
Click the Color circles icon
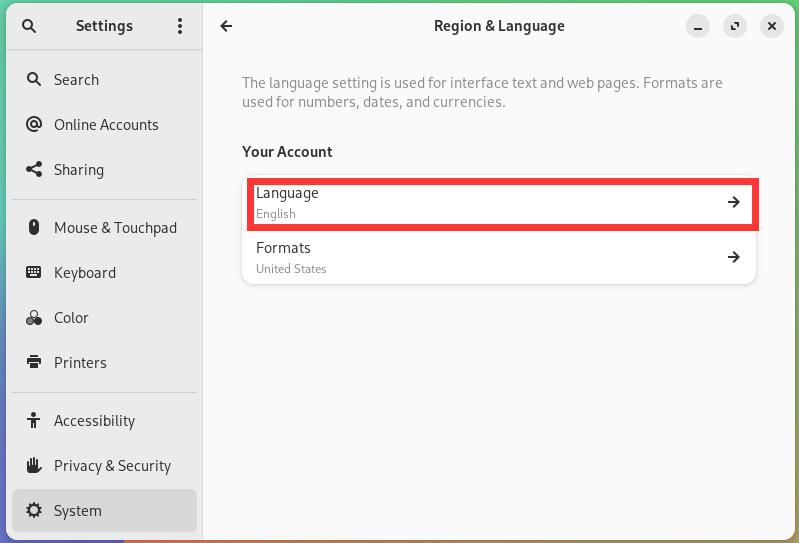point(34,318)
